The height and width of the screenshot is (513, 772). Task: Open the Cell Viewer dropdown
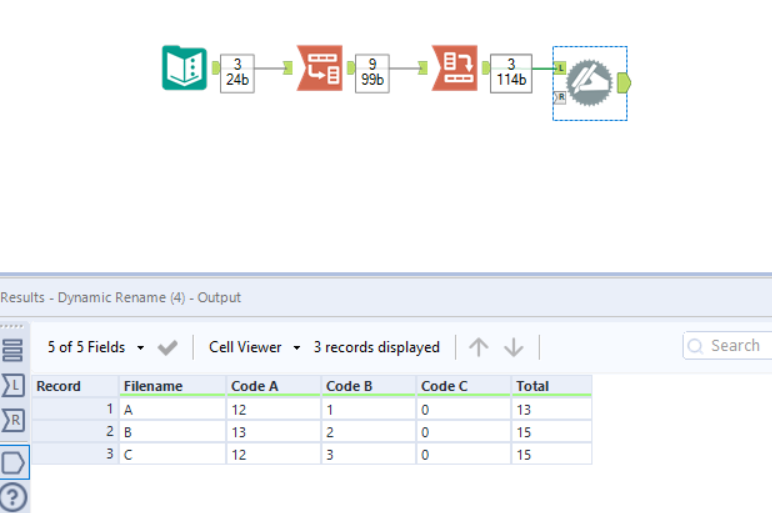(255, 347)
